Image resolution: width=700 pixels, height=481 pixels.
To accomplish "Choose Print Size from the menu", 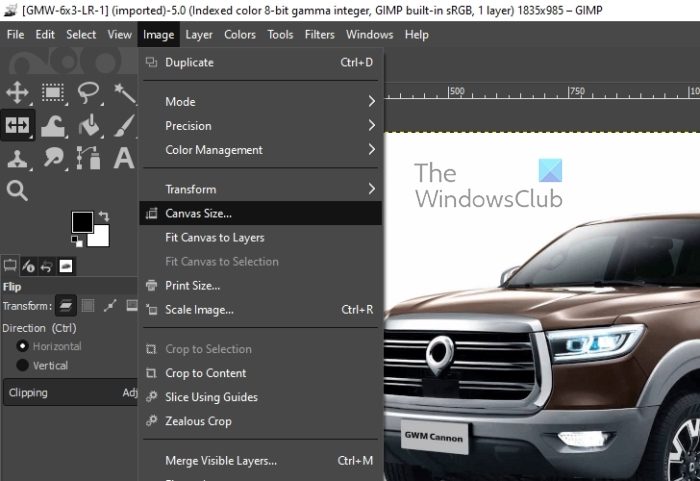I will click(261, 285).
